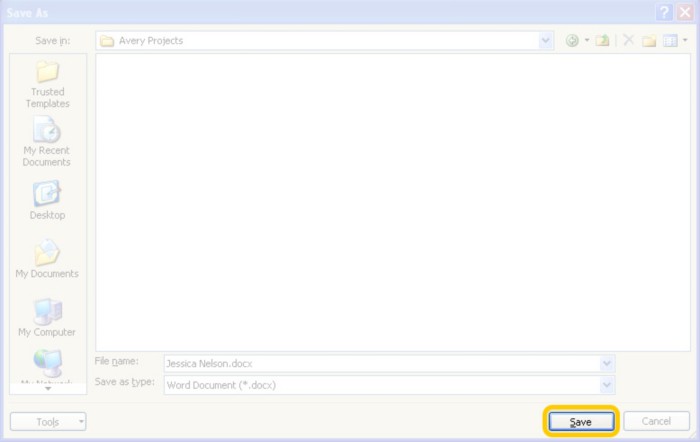
Task: Open Views menu dropdown arrow
Action: 685,41
